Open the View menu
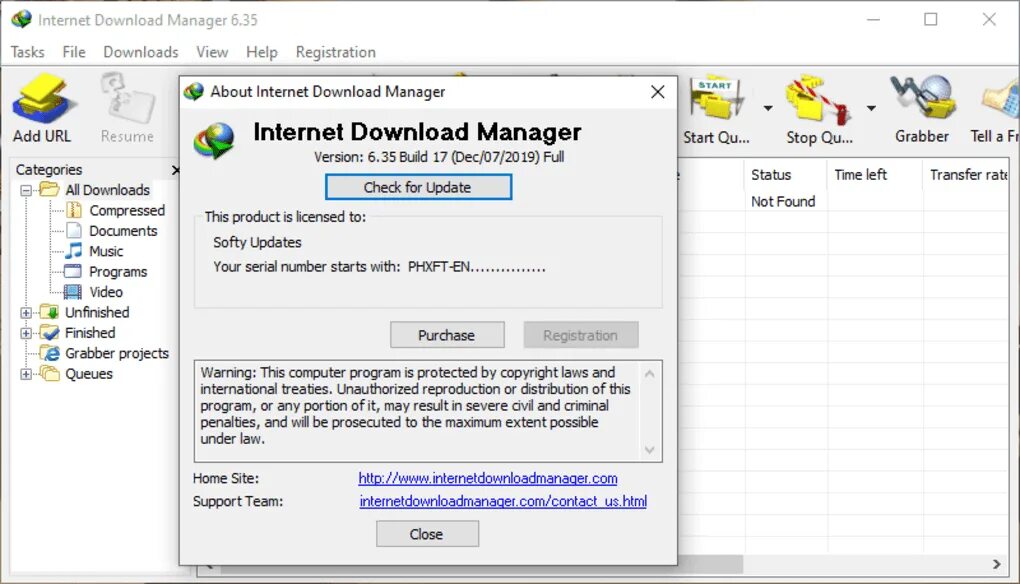This screenshot has width=1020, height=584. 212,52
